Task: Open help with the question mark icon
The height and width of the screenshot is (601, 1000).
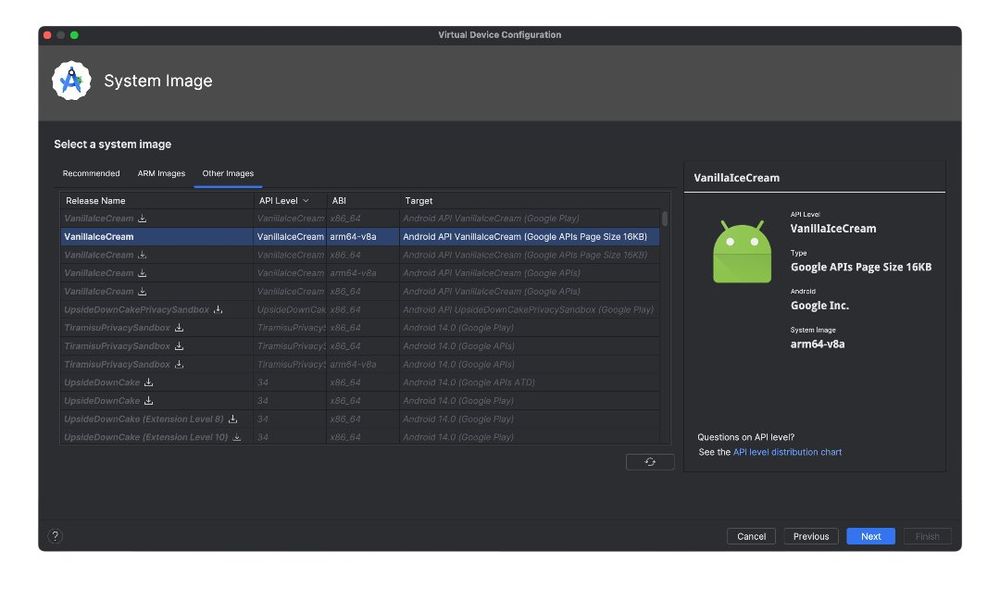Action: (55, 536)
